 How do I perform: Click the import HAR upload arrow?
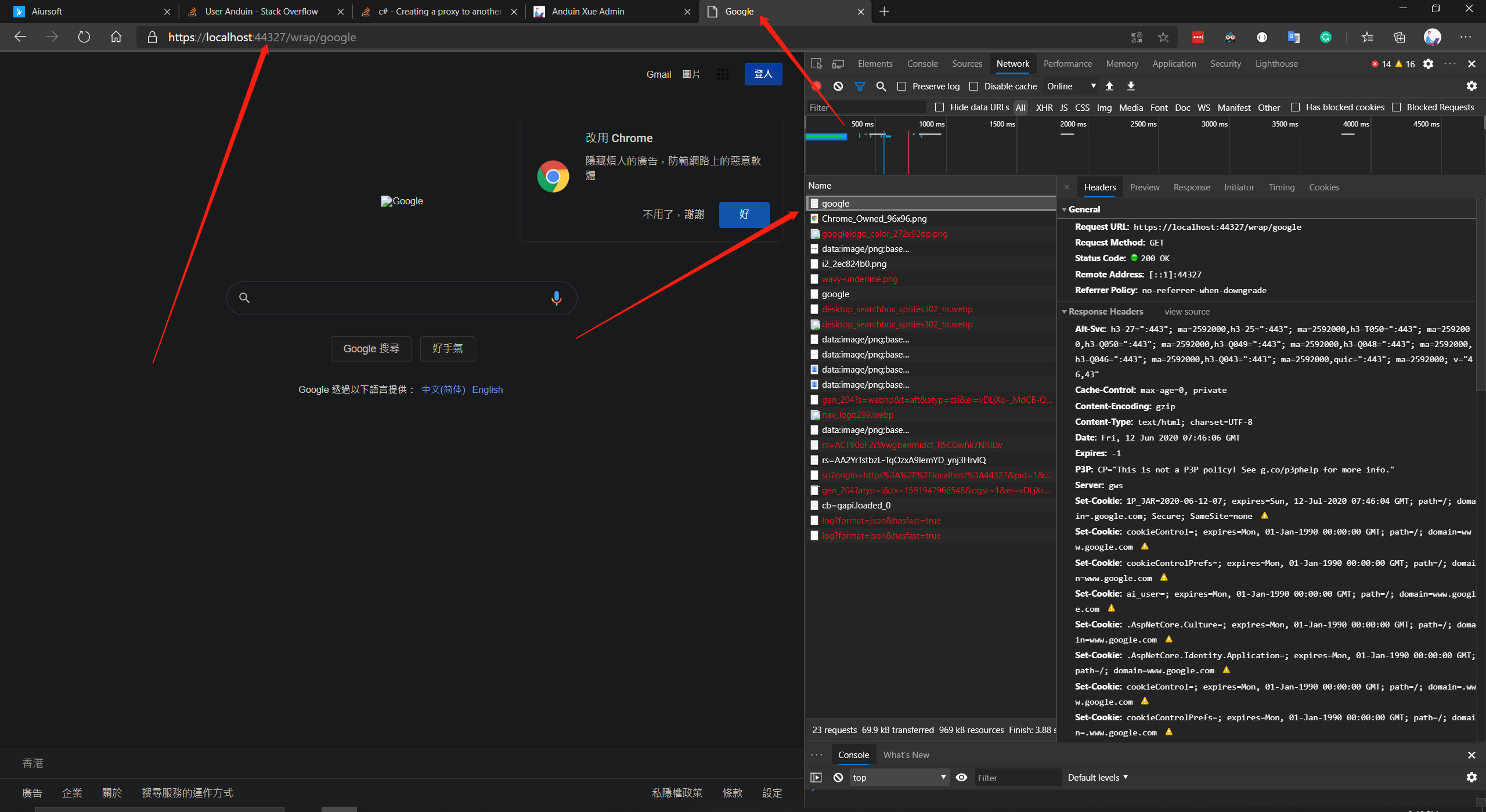pos(1109,86)
